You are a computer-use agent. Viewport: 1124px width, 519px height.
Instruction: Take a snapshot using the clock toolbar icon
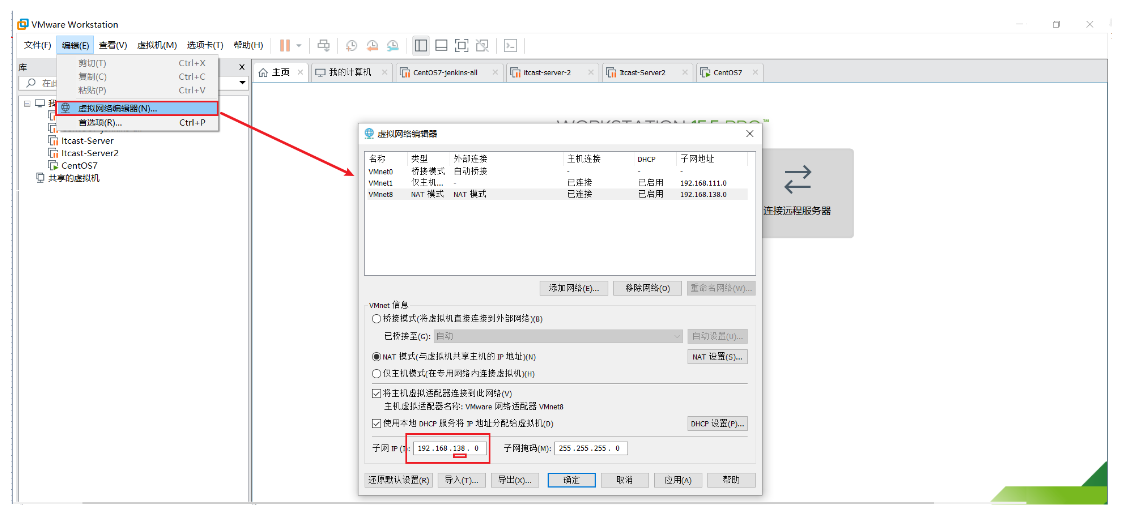[351, 45]
